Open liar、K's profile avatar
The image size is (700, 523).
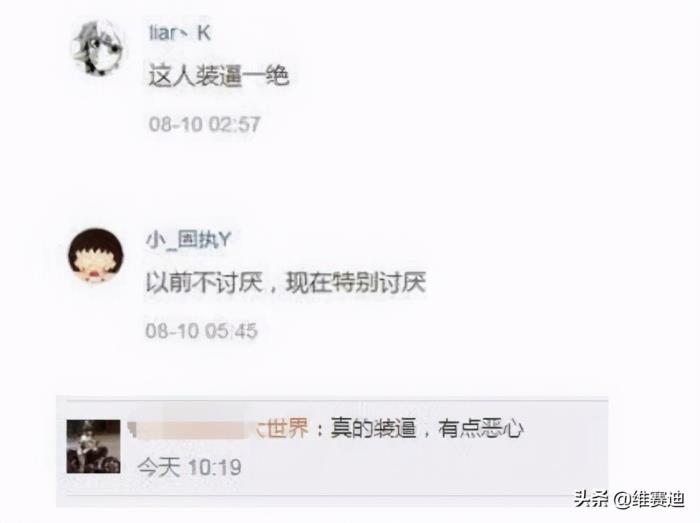tap(98, 48)
